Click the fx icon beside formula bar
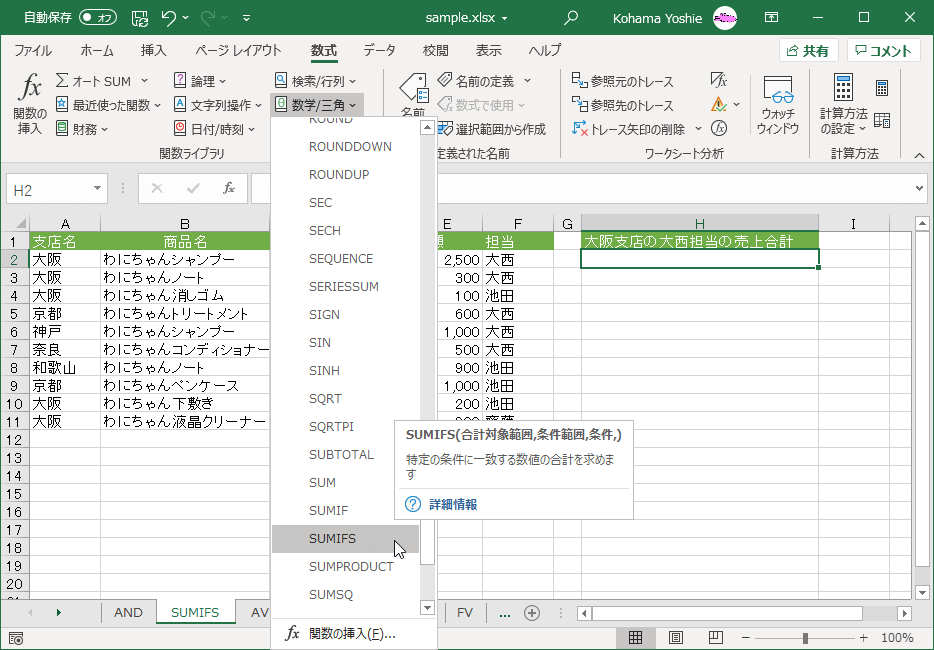Image resolution: width=934 pixels, height=650 pixels. (229, 188)
